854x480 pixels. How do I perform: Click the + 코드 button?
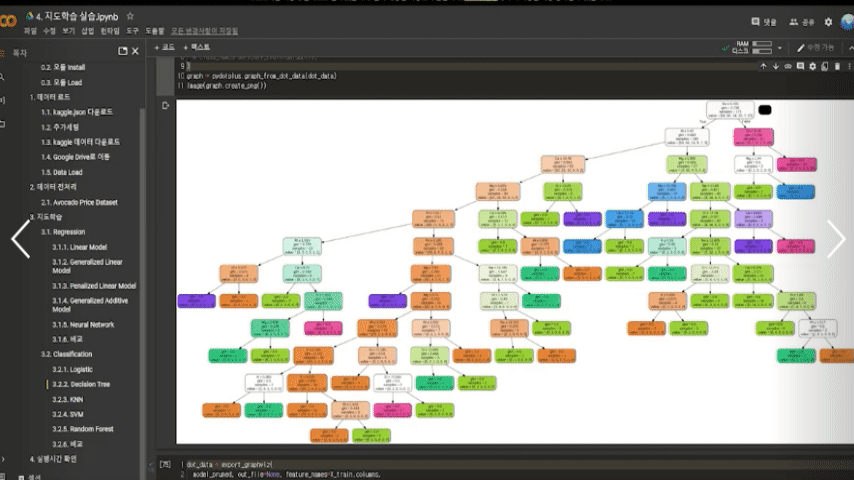pyautogui.click(x=164, y=47)
